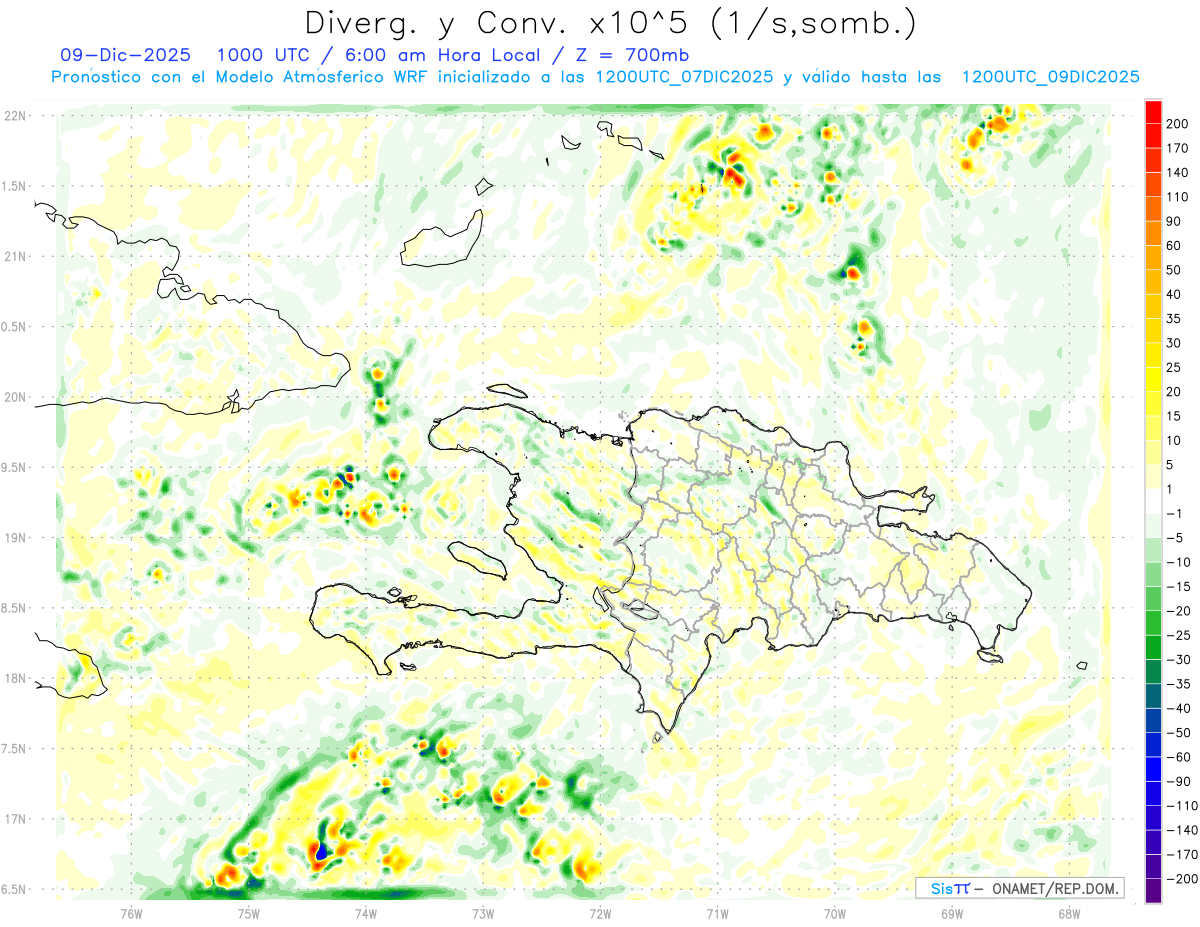Click the '-10' color scale label
The image size is (1200, 927).
pos(1180,562)
